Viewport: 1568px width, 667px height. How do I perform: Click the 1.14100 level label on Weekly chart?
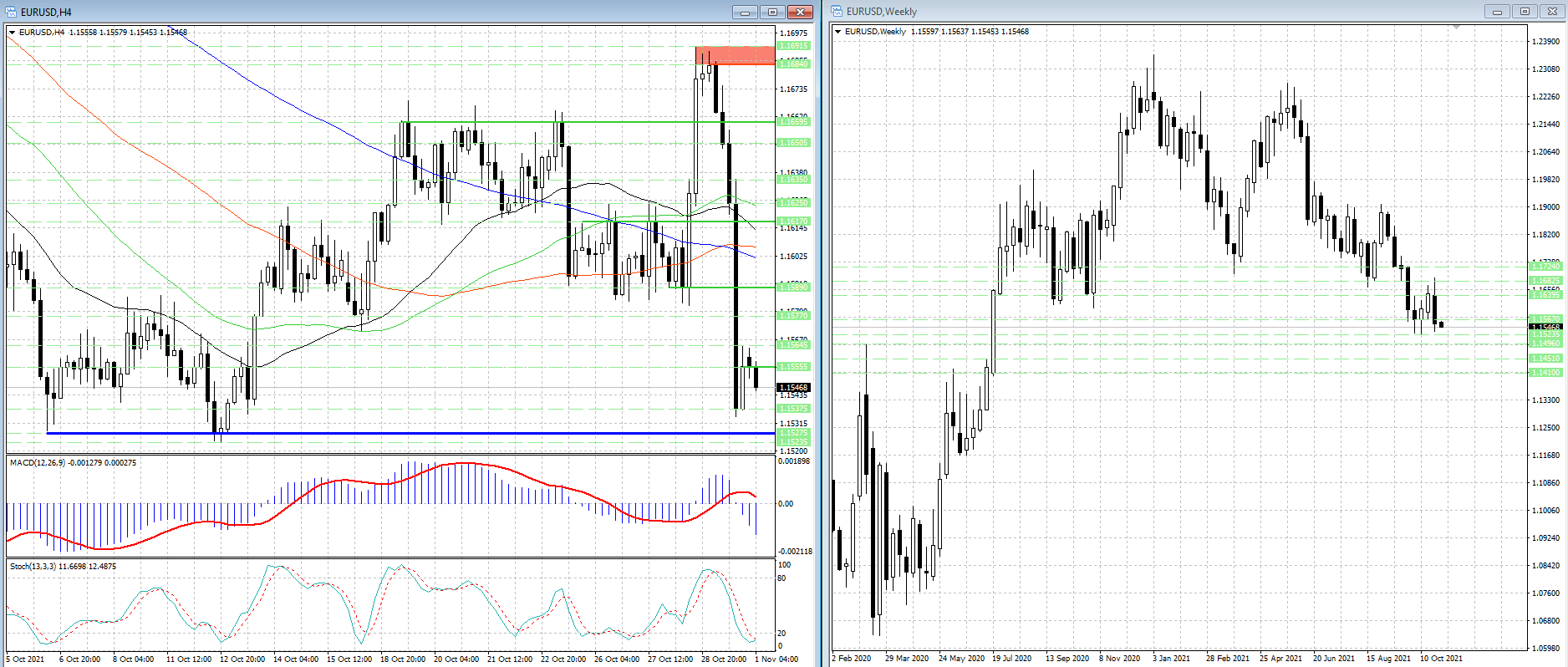click(1545, 373)
